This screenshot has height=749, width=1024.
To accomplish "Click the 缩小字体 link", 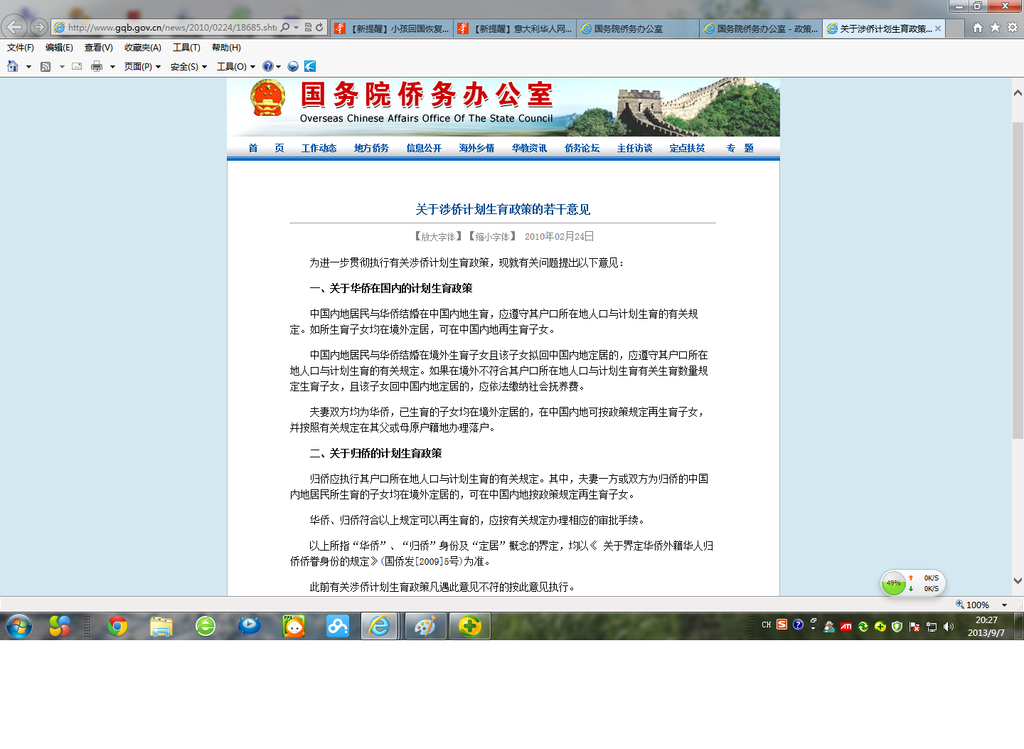I will pos(492,237).
